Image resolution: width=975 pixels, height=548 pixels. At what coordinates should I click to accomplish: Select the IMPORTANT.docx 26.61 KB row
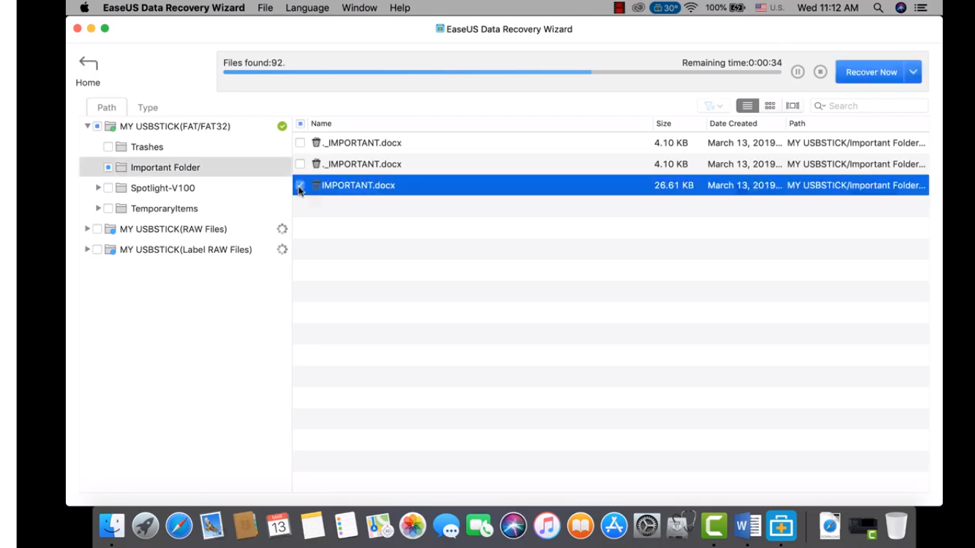(611, 185)
